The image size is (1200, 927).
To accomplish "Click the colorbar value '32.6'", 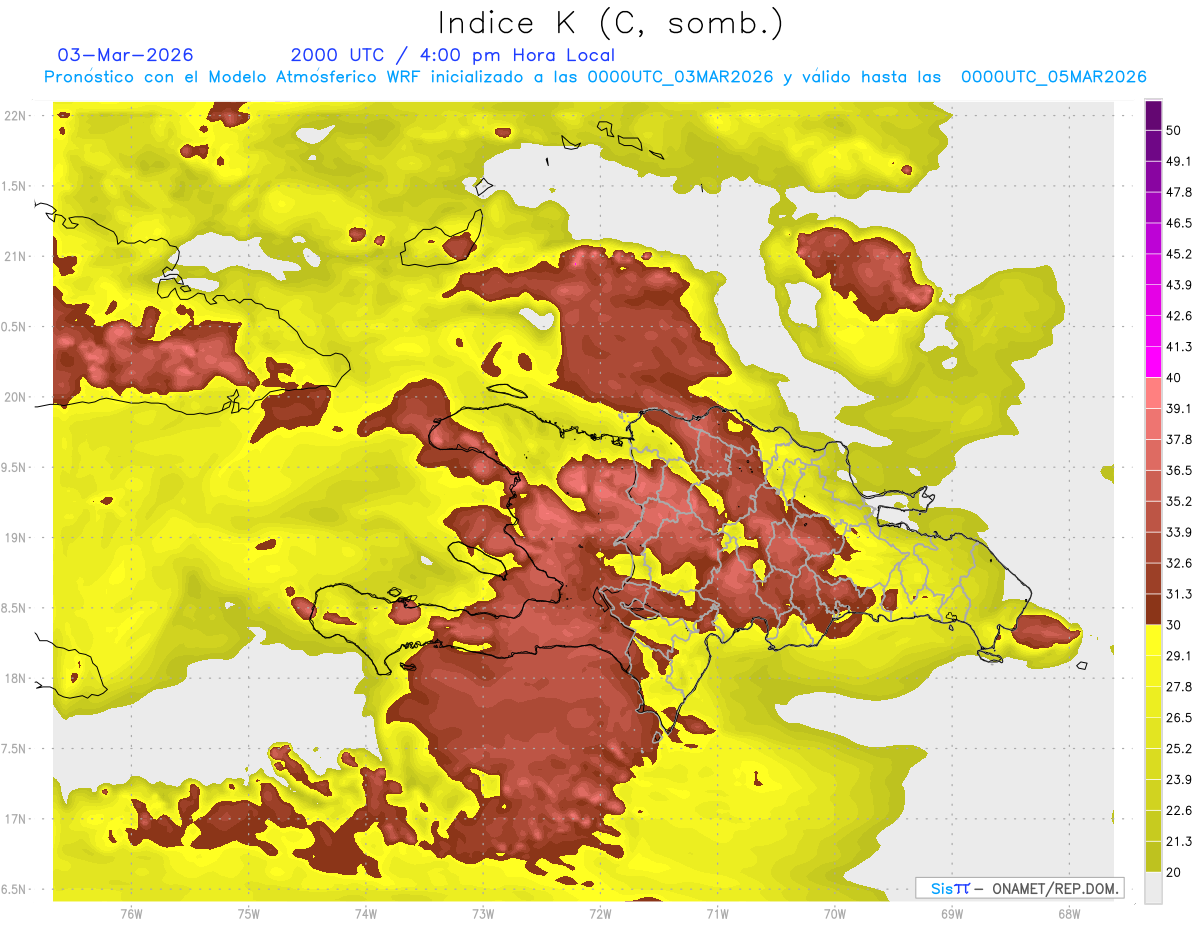I will [x=1179, y=564].
